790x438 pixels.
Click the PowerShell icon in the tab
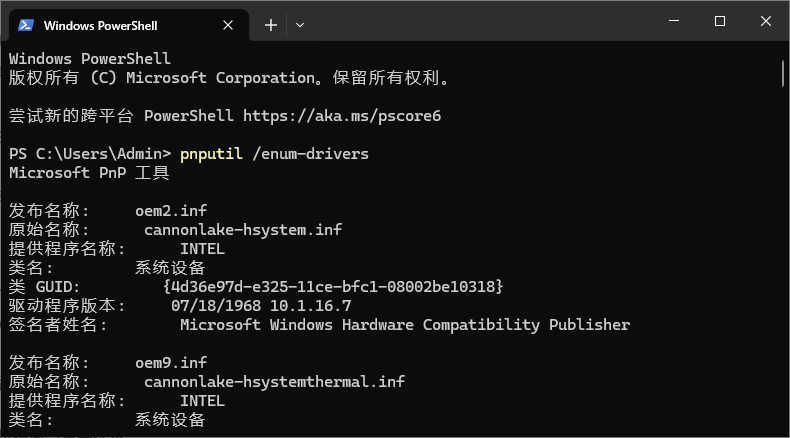[x=27, y=25]
